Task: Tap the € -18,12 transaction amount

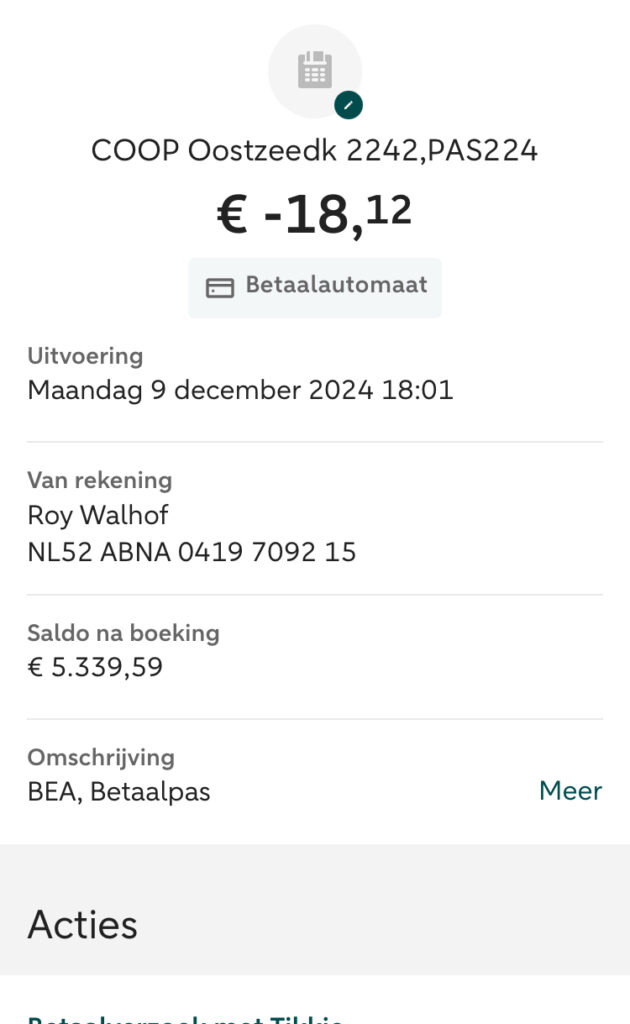Action: (314, 215)
